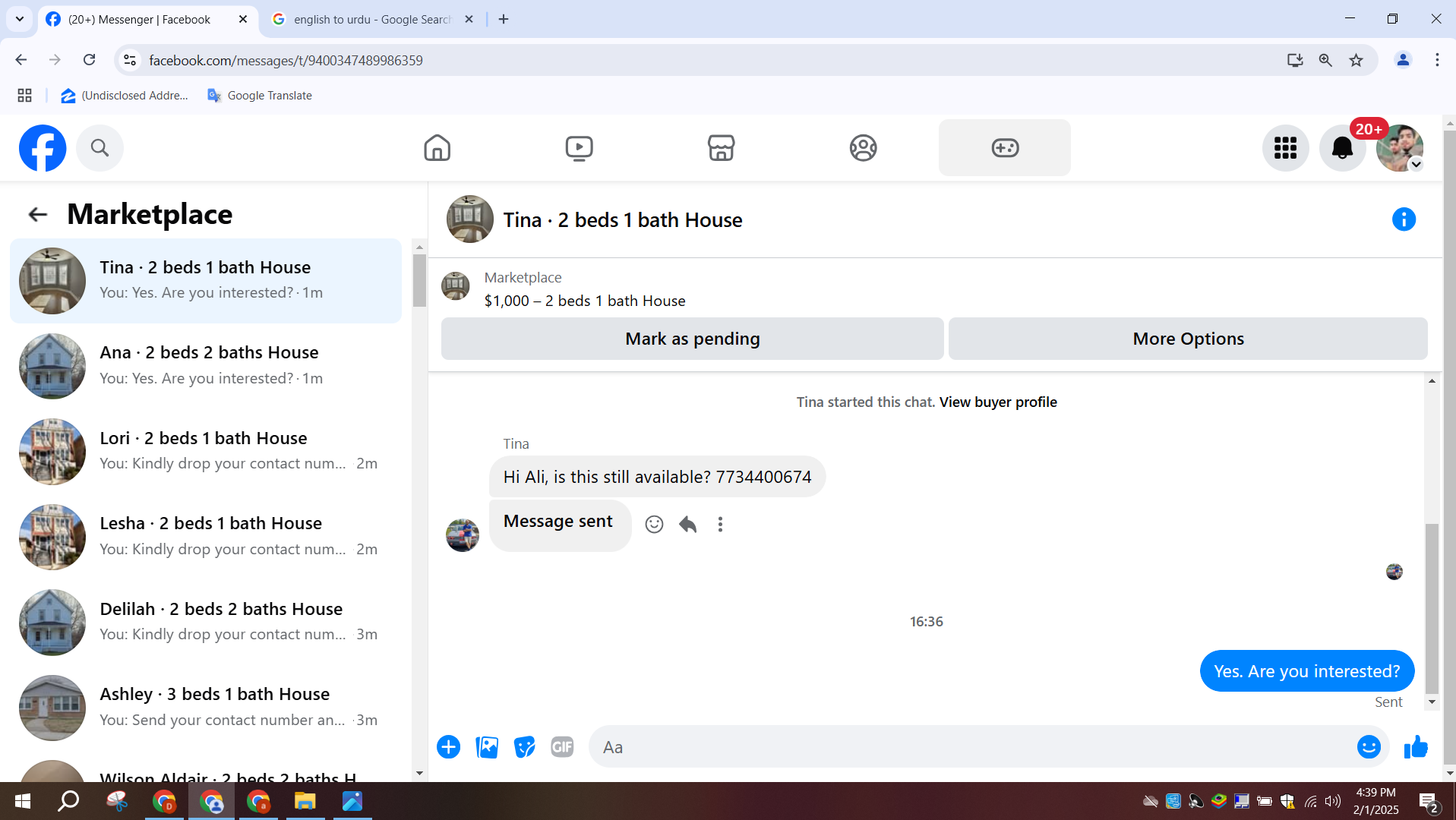The image size is (1456, 820).
Task: Open Lesha 2 beds 1 bath conversation
Action: (206, 537)
